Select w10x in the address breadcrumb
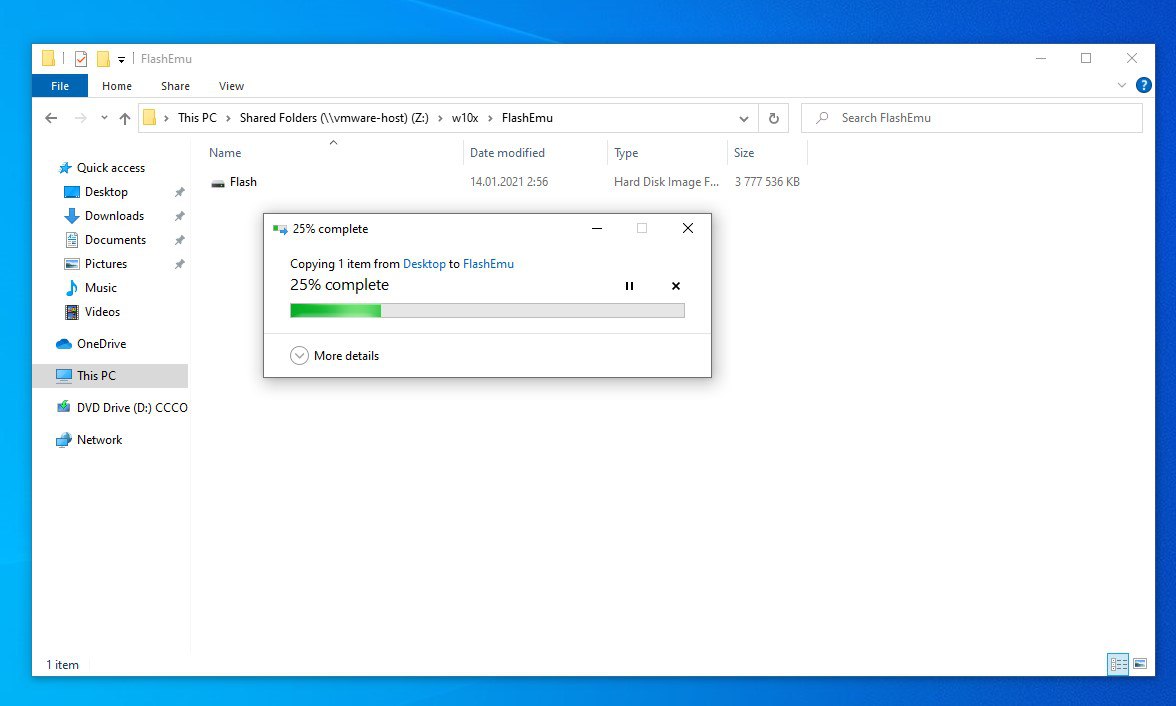This screenshot has height=706, width=1176. click(465, 118)
